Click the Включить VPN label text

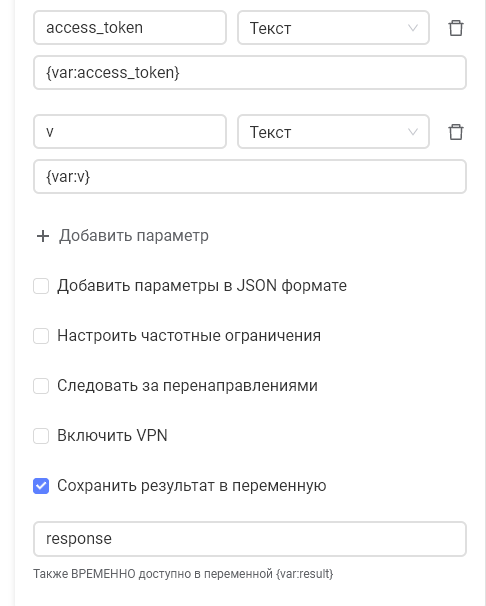[x=112, y=436]
